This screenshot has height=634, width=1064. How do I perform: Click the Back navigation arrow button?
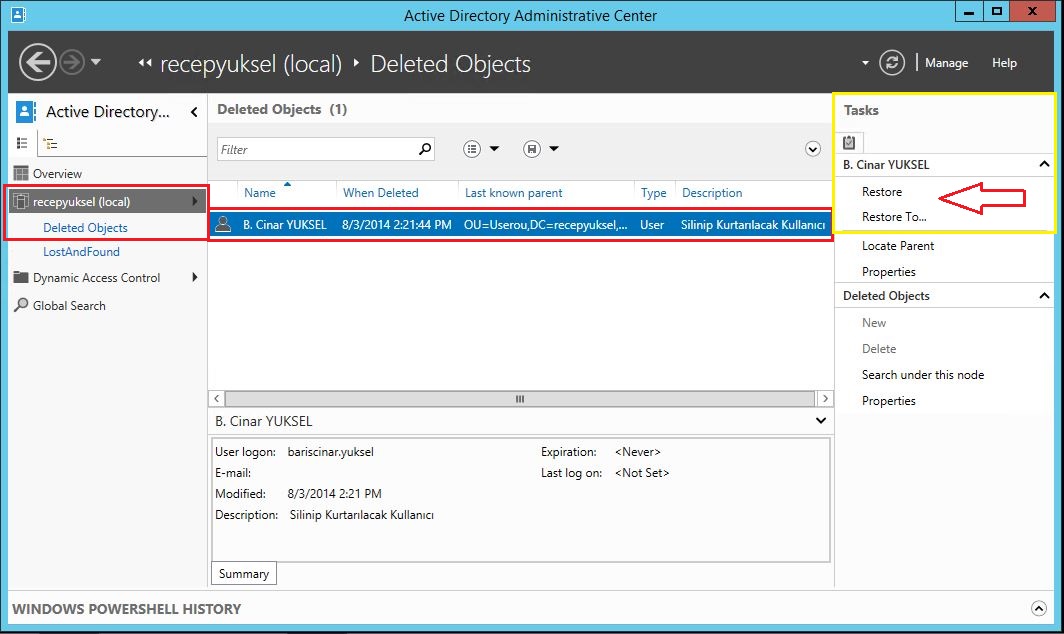click(x=37, y=62)
